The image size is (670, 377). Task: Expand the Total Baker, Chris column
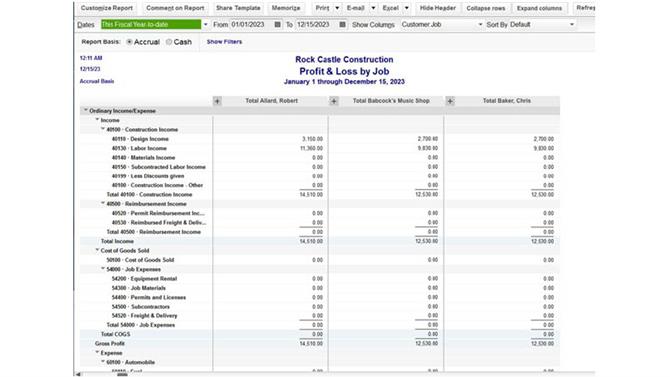450,101
